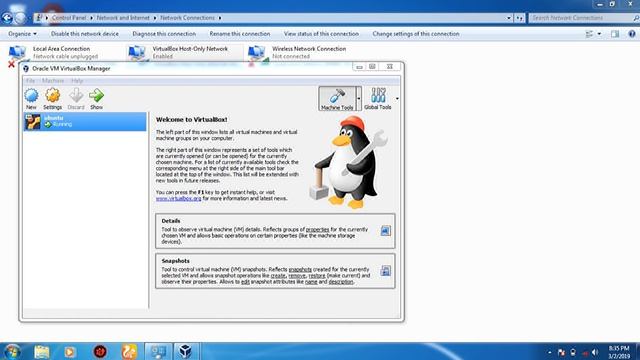
Task: Click the volume speaker tray icon
Action: (x=595, y=352)
